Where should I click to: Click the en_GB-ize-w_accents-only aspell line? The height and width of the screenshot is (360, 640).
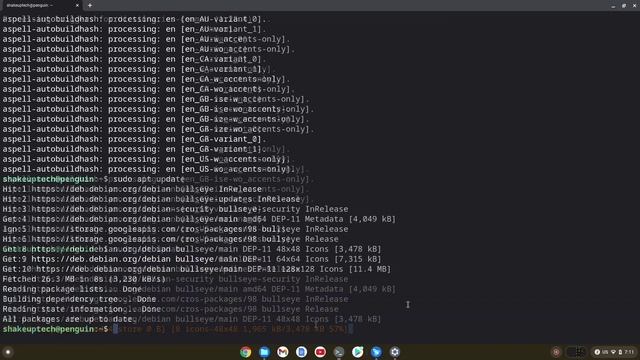(156, 119)
